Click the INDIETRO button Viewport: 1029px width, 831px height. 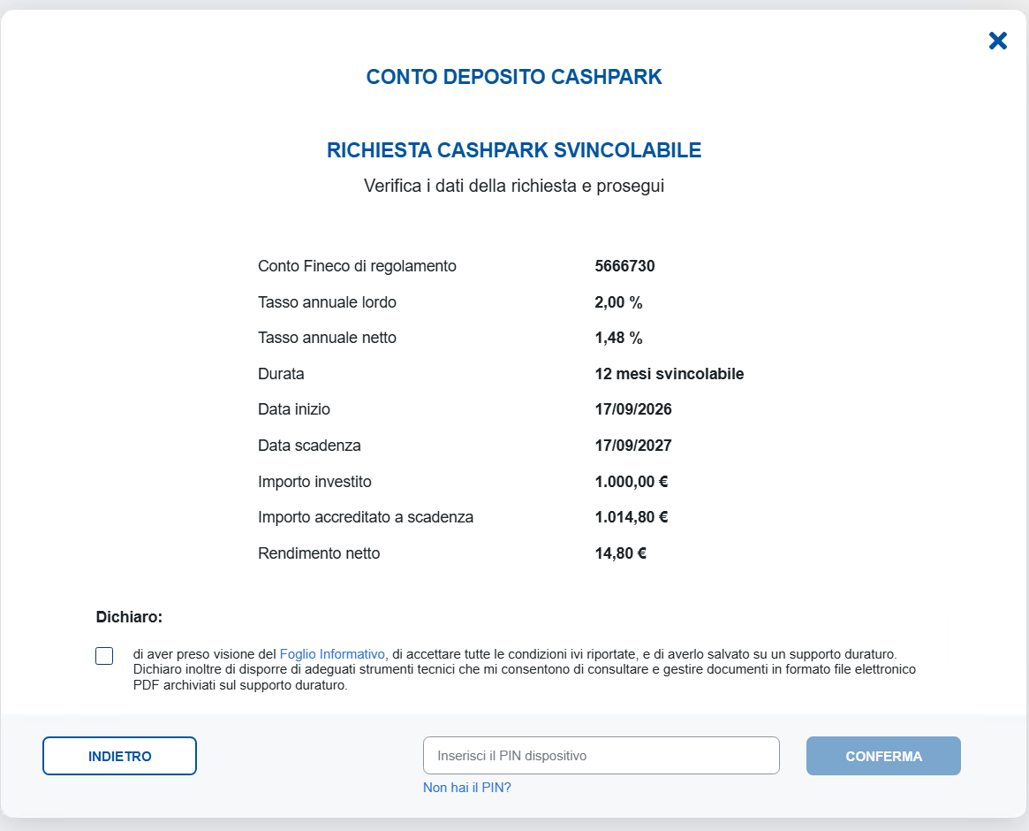(x=119, y=756)
